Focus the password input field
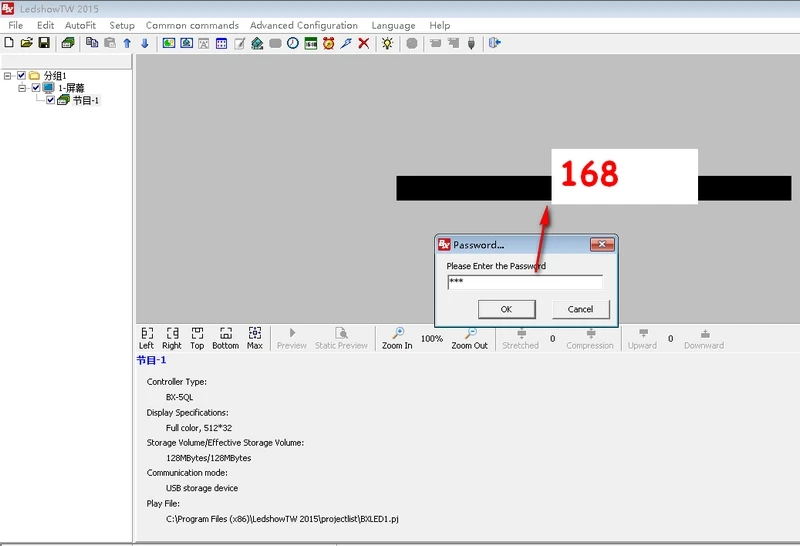 (525, 282)
